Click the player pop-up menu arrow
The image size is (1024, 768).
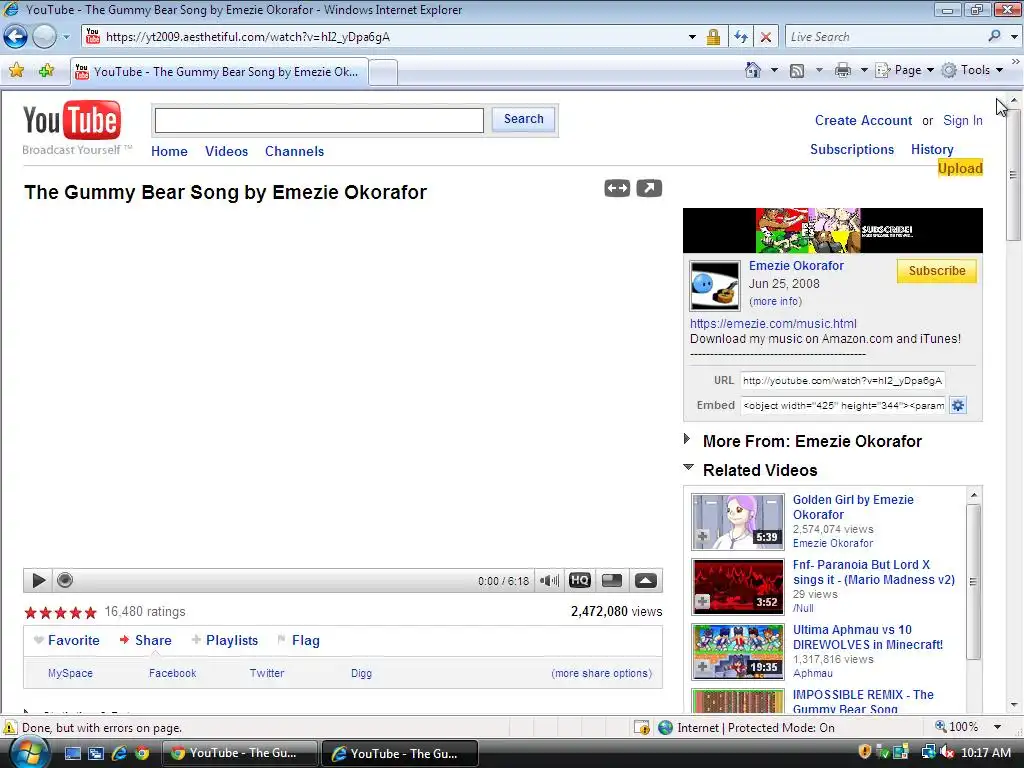645,581
